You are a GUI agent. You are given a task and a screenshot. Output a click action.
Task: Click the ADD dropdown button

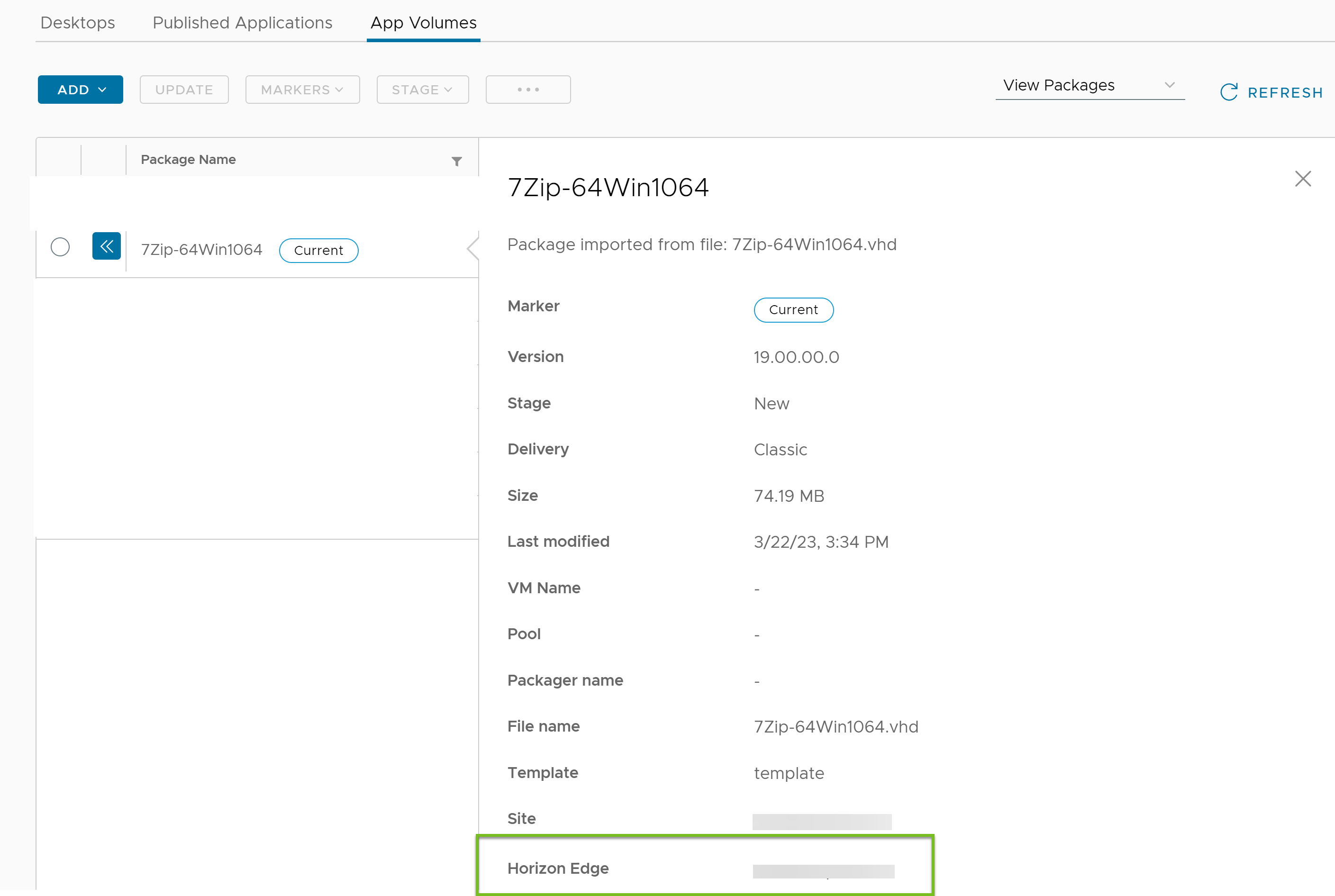(80, 89)
